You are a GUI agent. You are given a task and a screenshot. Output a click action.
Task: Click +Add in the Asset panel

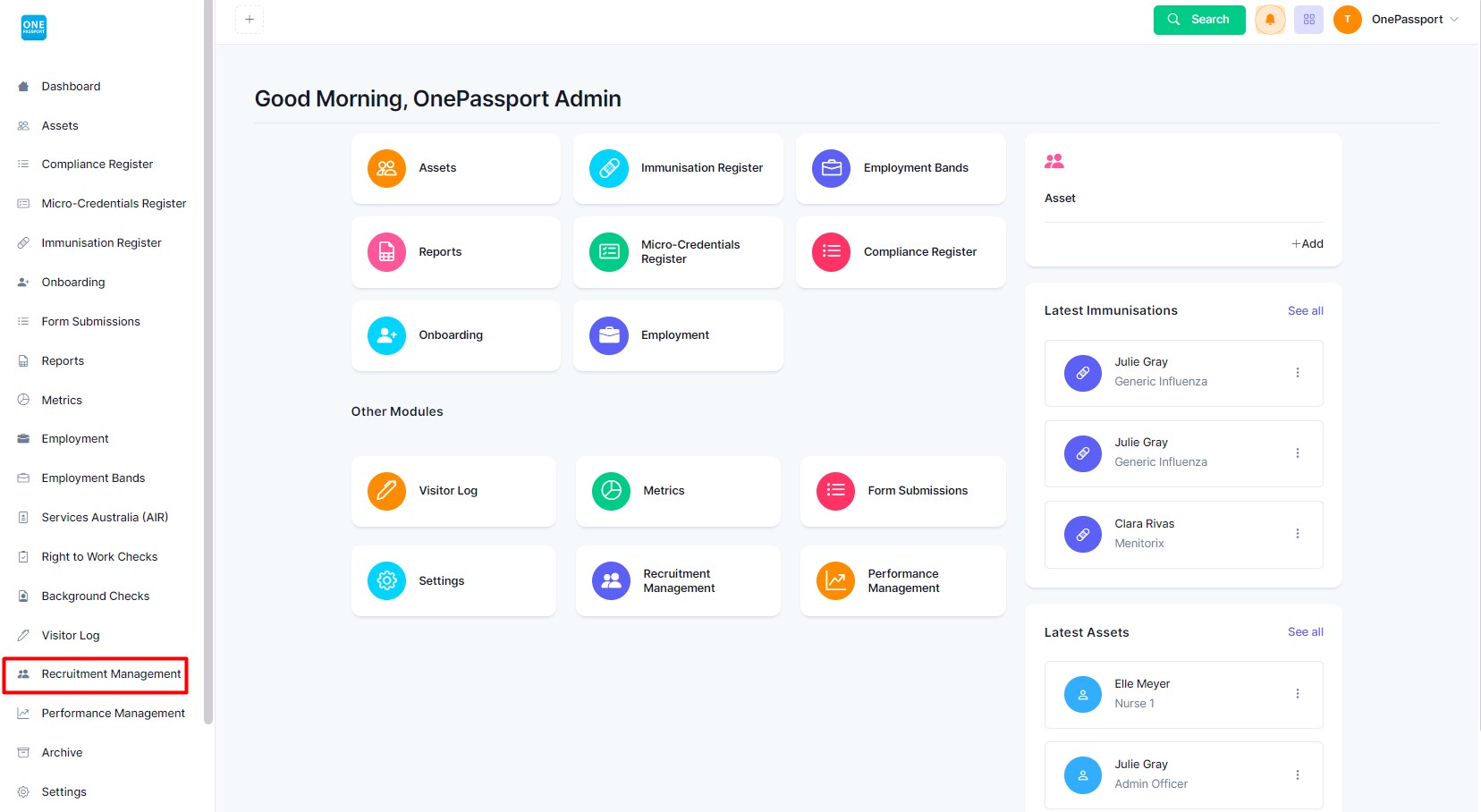click(1307, 244)
